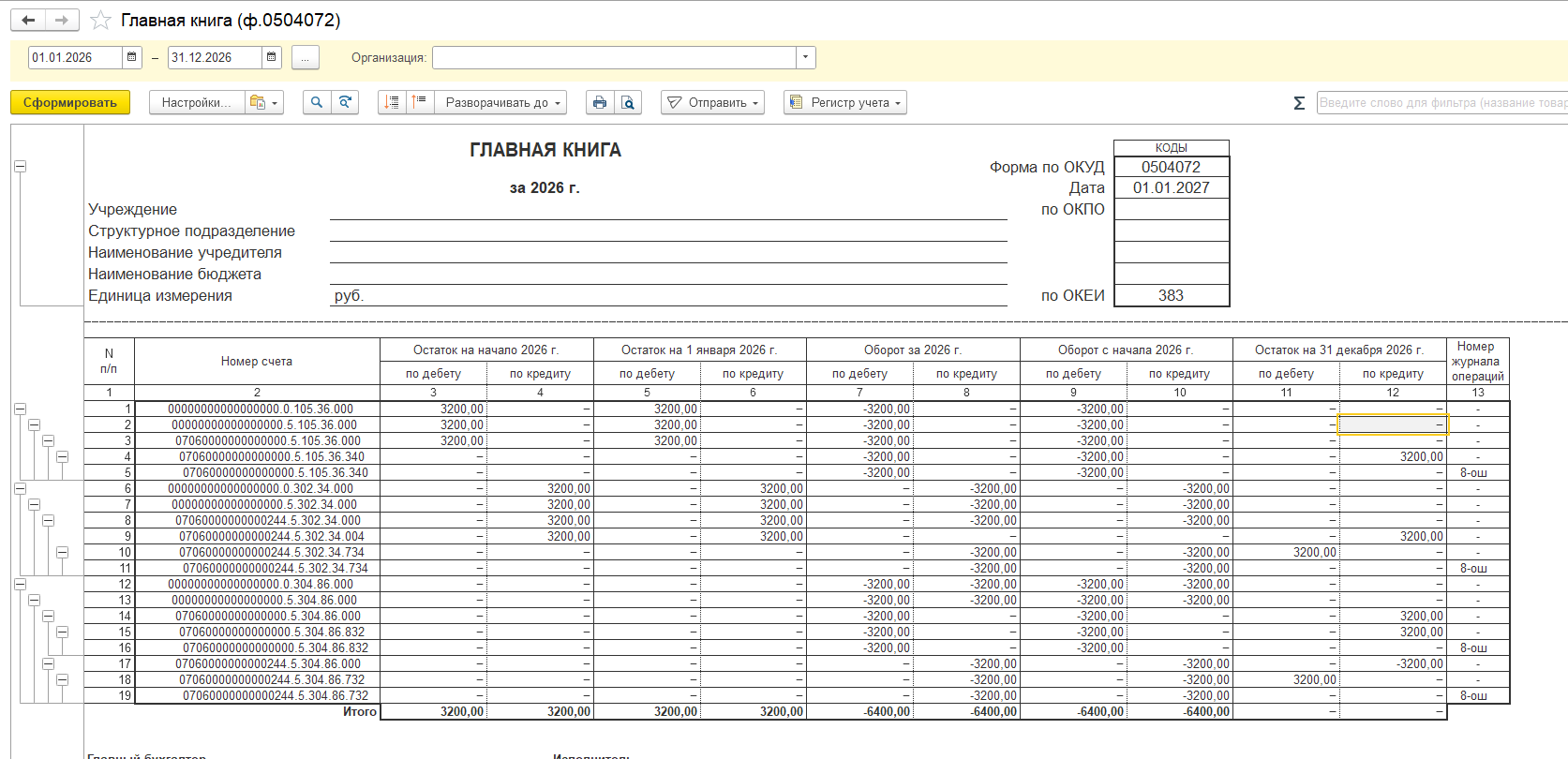1568x759 pixels.
Task: Collapse the group at row 17 account 07060000000000244.5.304.86.000
Action: tap(48, 663)
